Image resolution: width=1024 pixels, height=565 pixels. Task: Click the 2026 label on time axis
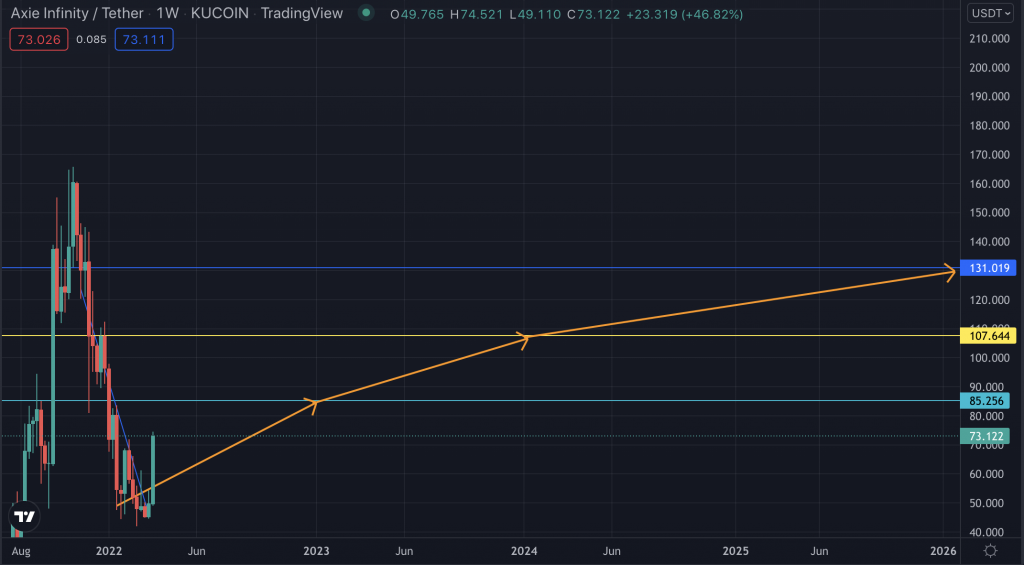pos(943,551)
